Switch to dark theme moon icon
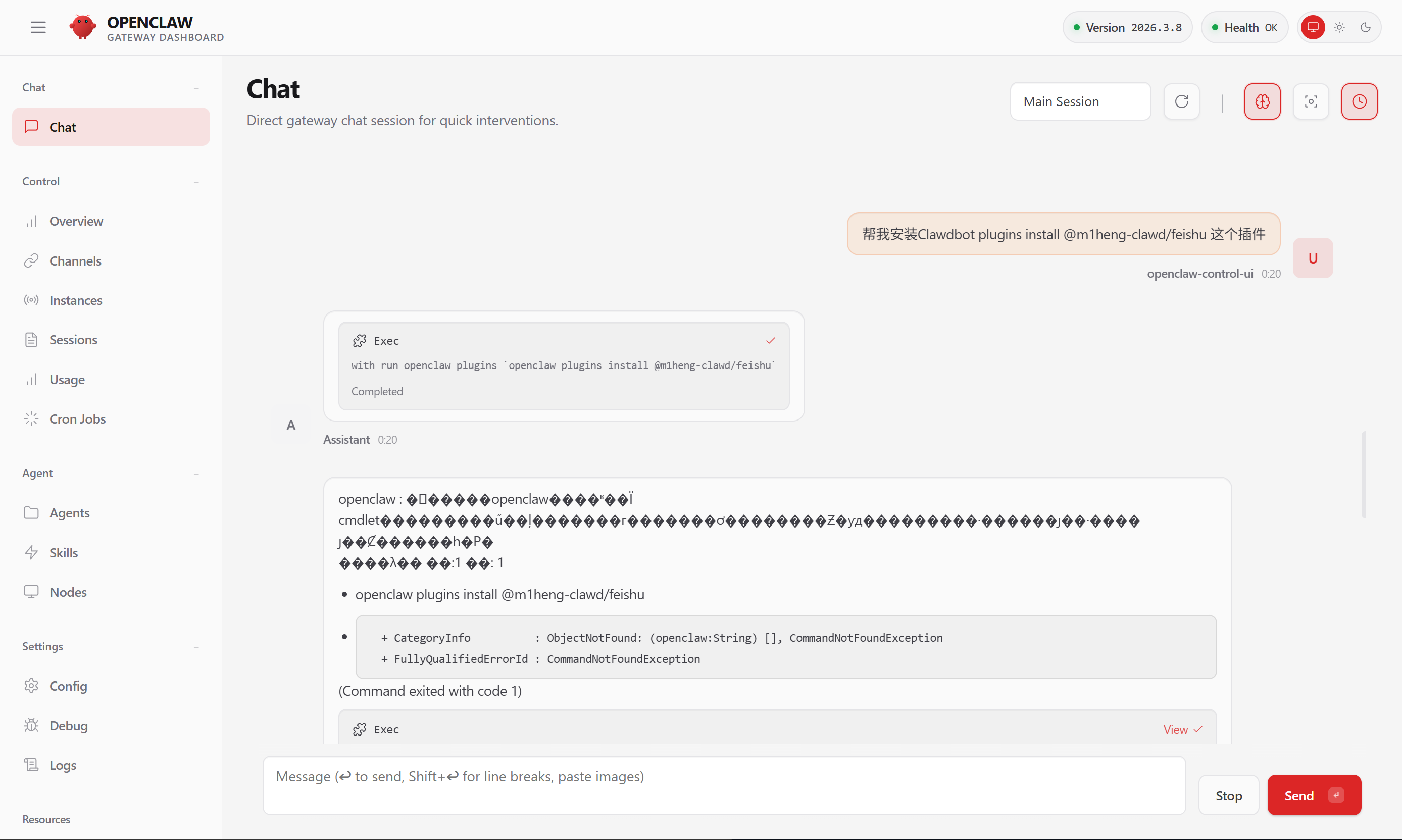Image resolution: width=1402 pixels, height=840 pixels. (x=1365, y=27)
